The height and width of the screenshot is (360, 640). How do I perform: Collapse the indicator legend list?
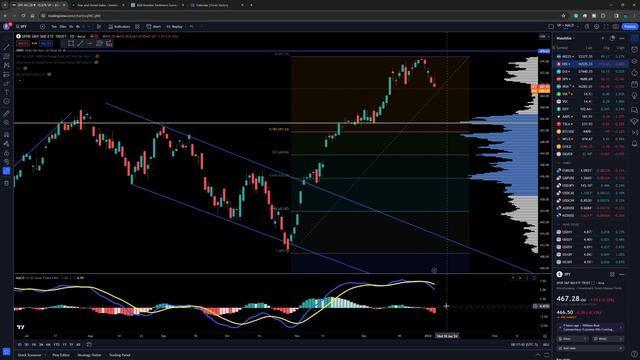point(20,80)
